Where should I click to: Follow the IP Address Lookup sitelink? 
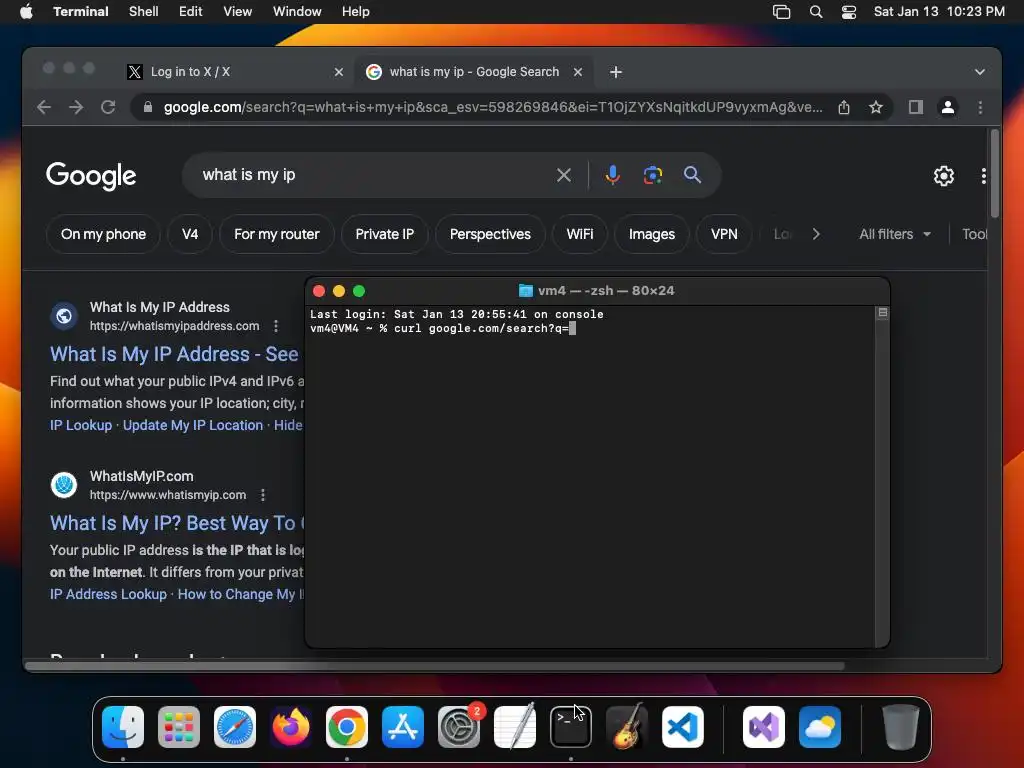108,594
